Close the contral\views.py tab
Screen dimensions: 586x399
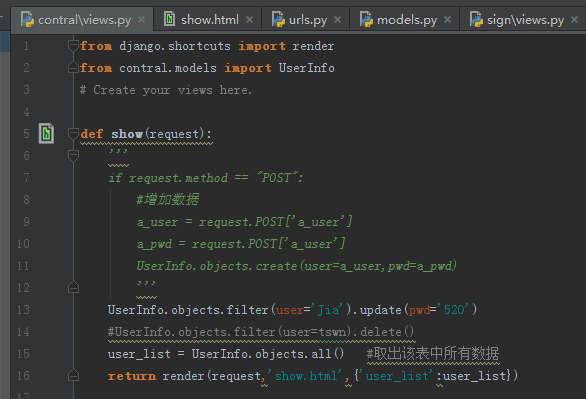tap(141, 19)
